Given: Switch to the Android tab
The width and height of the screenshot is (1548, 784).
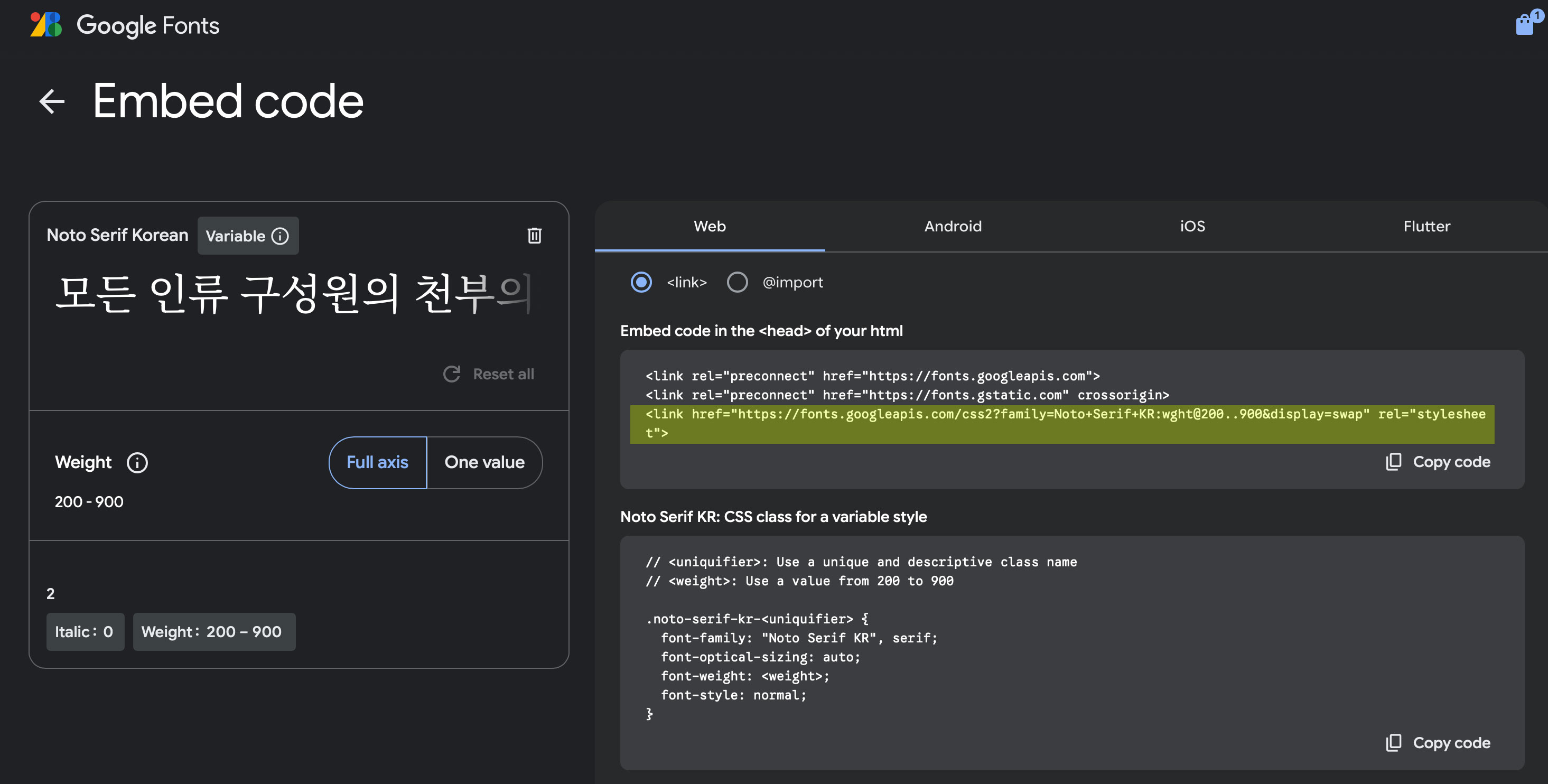Looking at the screenshot, I should [953, 227].
